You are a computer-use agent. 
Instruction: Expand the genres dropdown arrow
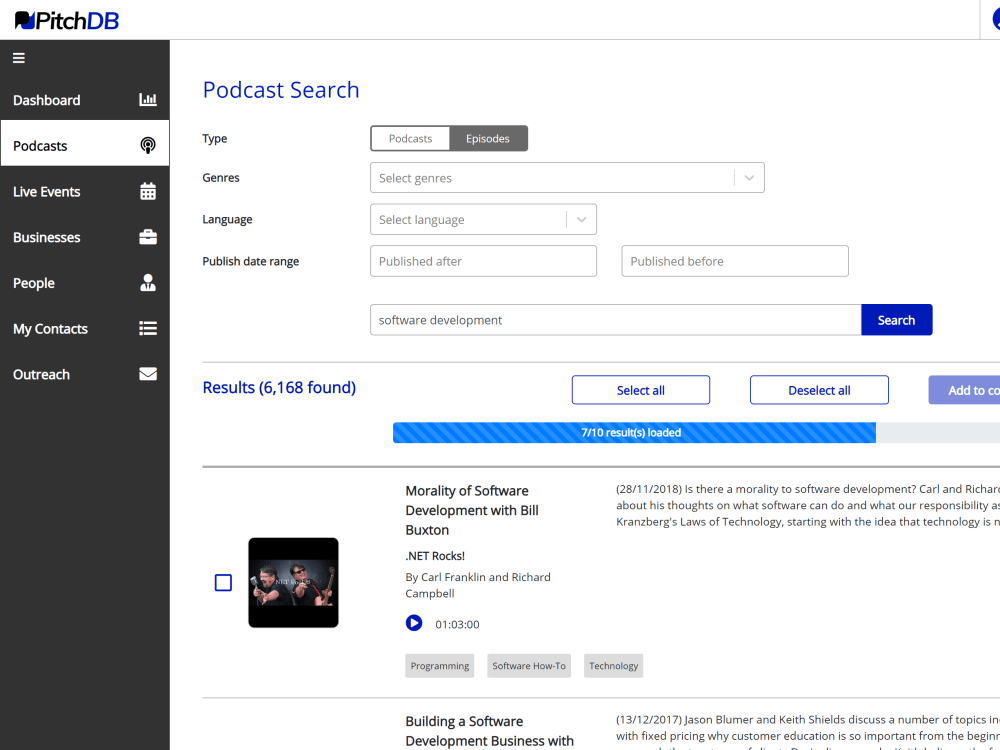pos(749,178)
